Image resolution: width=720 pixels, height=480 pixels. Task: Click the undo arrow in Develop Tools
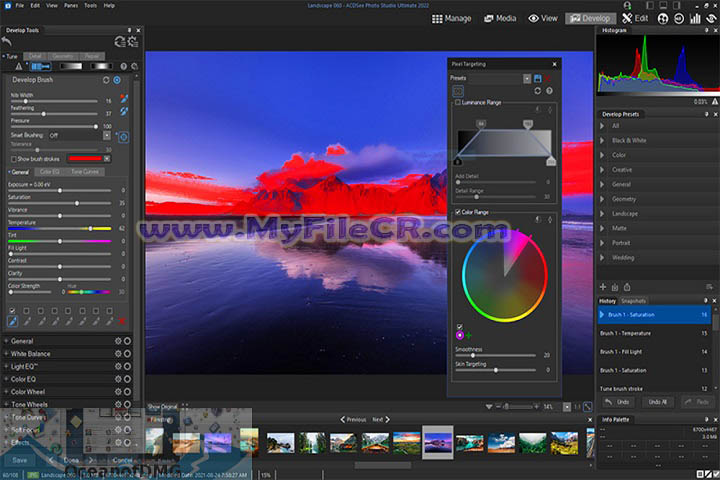[6, 41]
